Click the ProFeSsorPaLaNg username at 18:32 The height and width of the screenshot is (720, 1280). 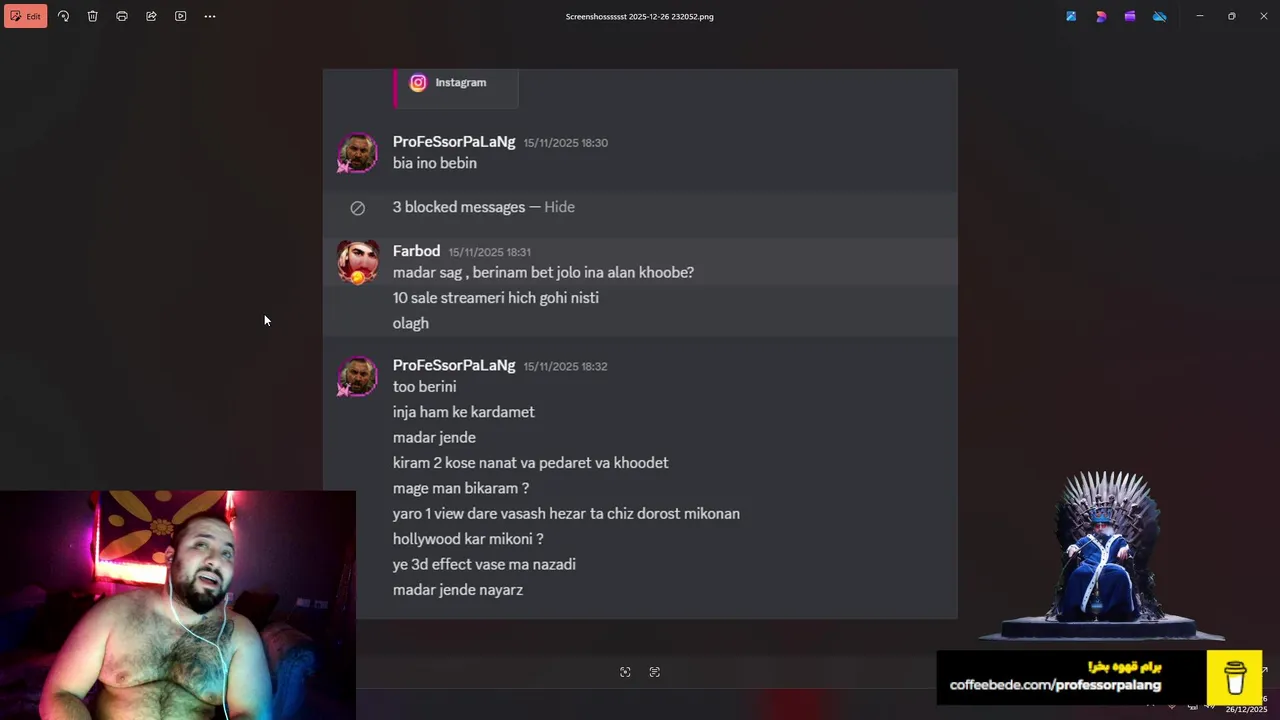click(x=454, y=365)
